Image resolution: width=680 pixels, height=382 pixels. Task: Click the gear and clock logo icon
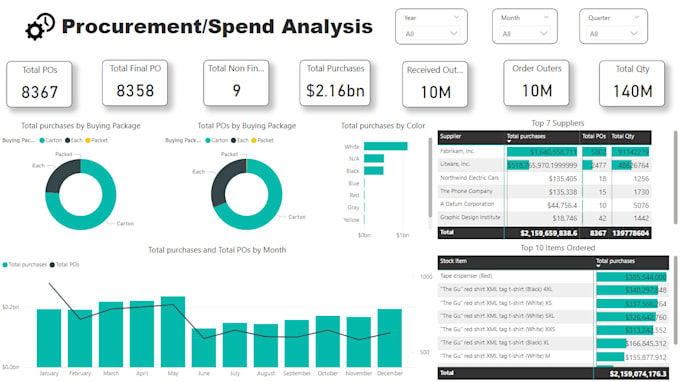coord(40,26)
